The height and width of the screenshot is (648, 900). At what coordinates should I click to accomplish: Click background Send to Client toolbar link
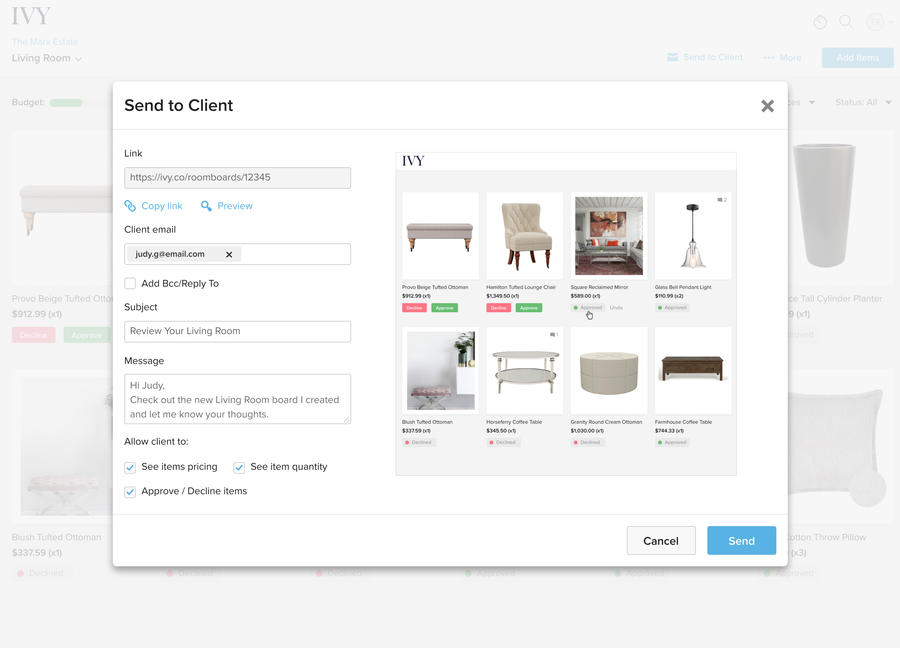click(705, 57)
